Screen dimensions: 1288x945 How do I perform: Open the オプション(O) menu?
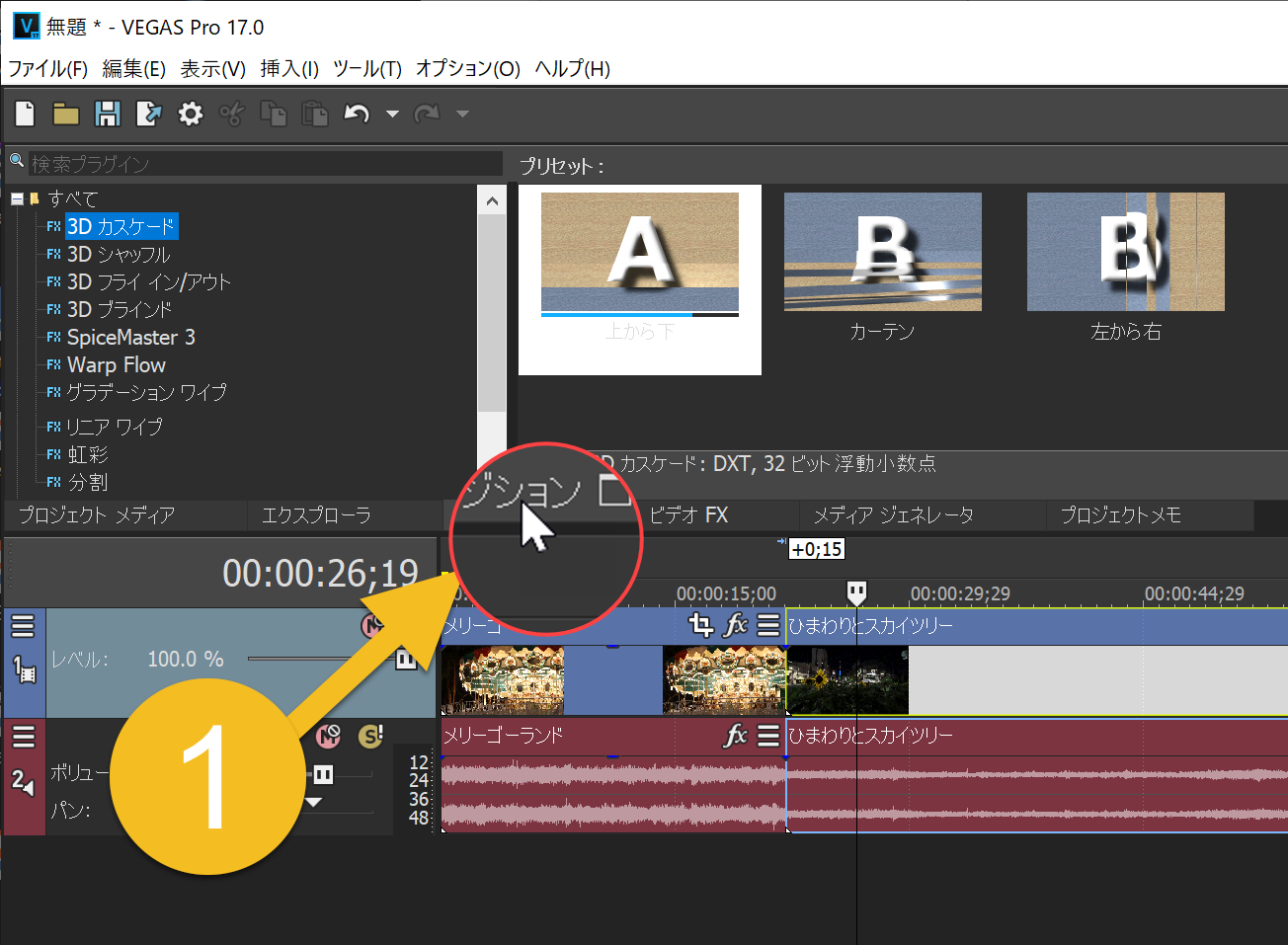(468, 68)
